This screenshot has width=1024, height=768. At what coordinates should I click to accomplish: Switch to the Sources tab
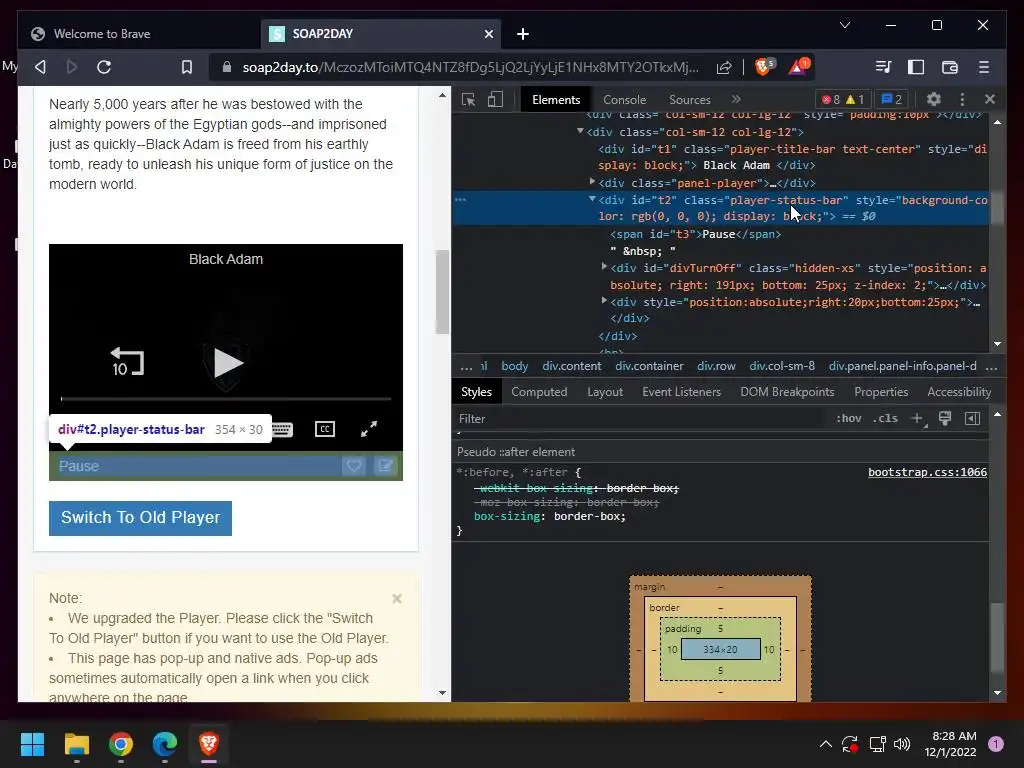point(690,100)
